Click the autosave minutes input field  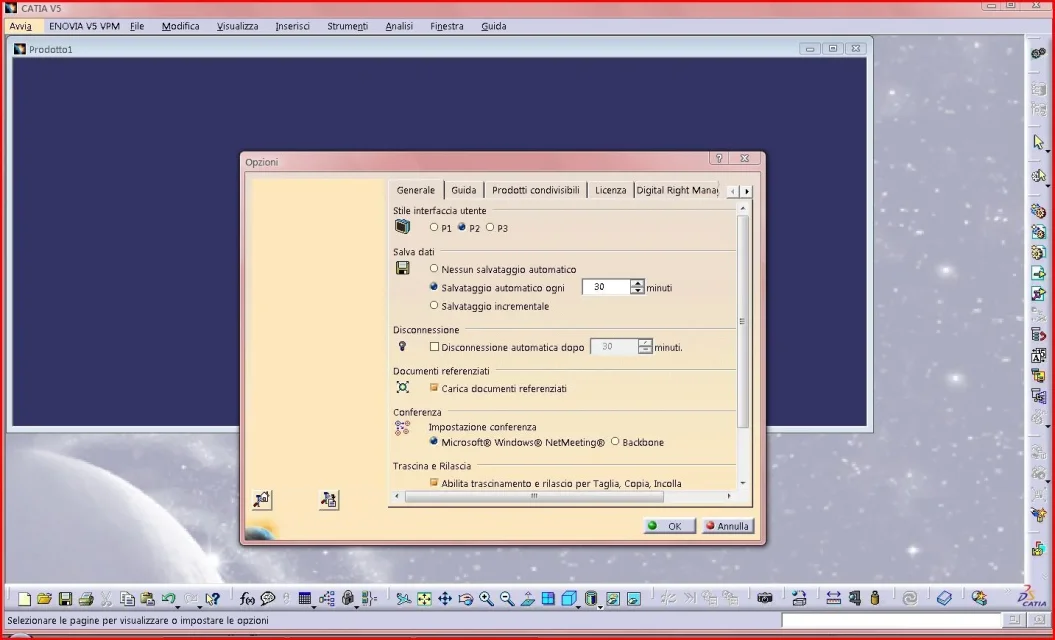[x=606, y=287]
